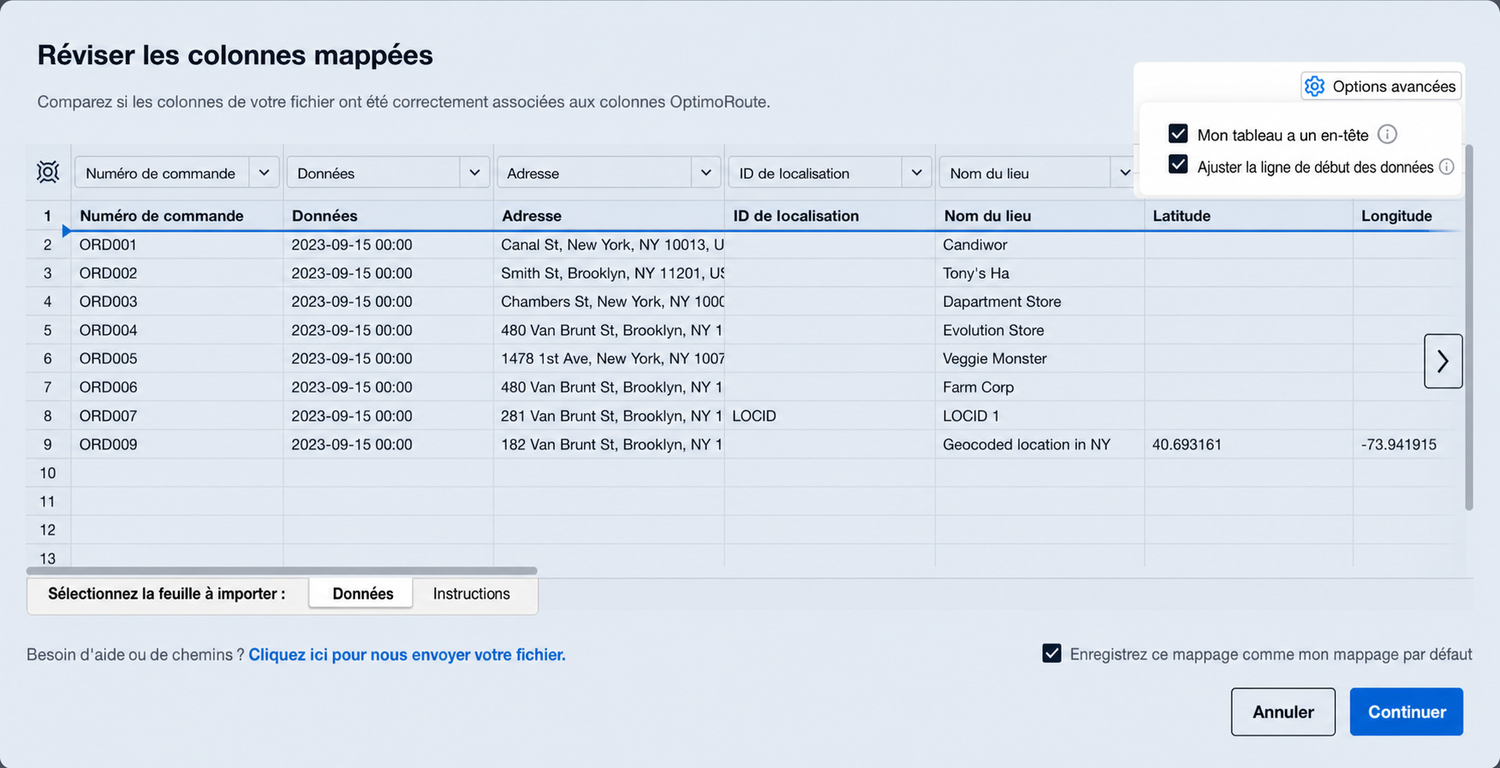Select the cell ORD001
Screen dimensions: 1500x768
177,245
